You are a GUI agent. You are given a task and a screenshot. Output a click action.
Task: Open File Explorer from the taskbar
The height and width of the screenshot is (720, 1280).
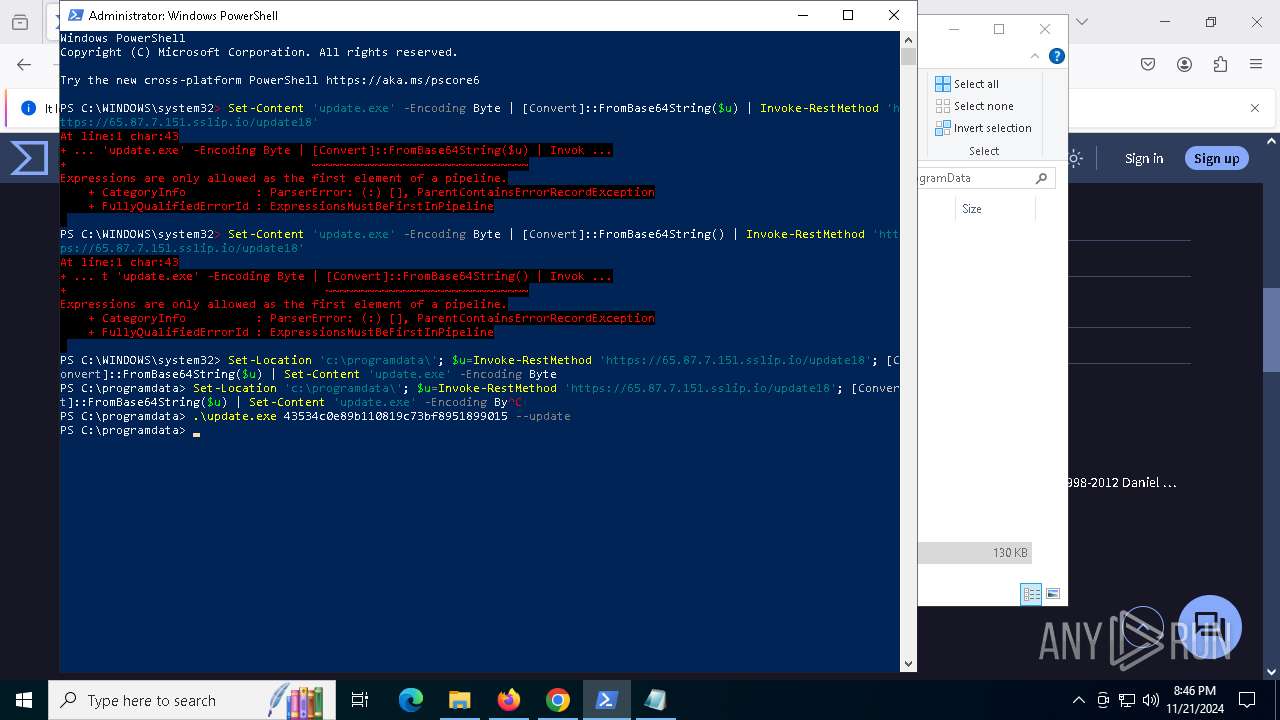click(460, 700)
